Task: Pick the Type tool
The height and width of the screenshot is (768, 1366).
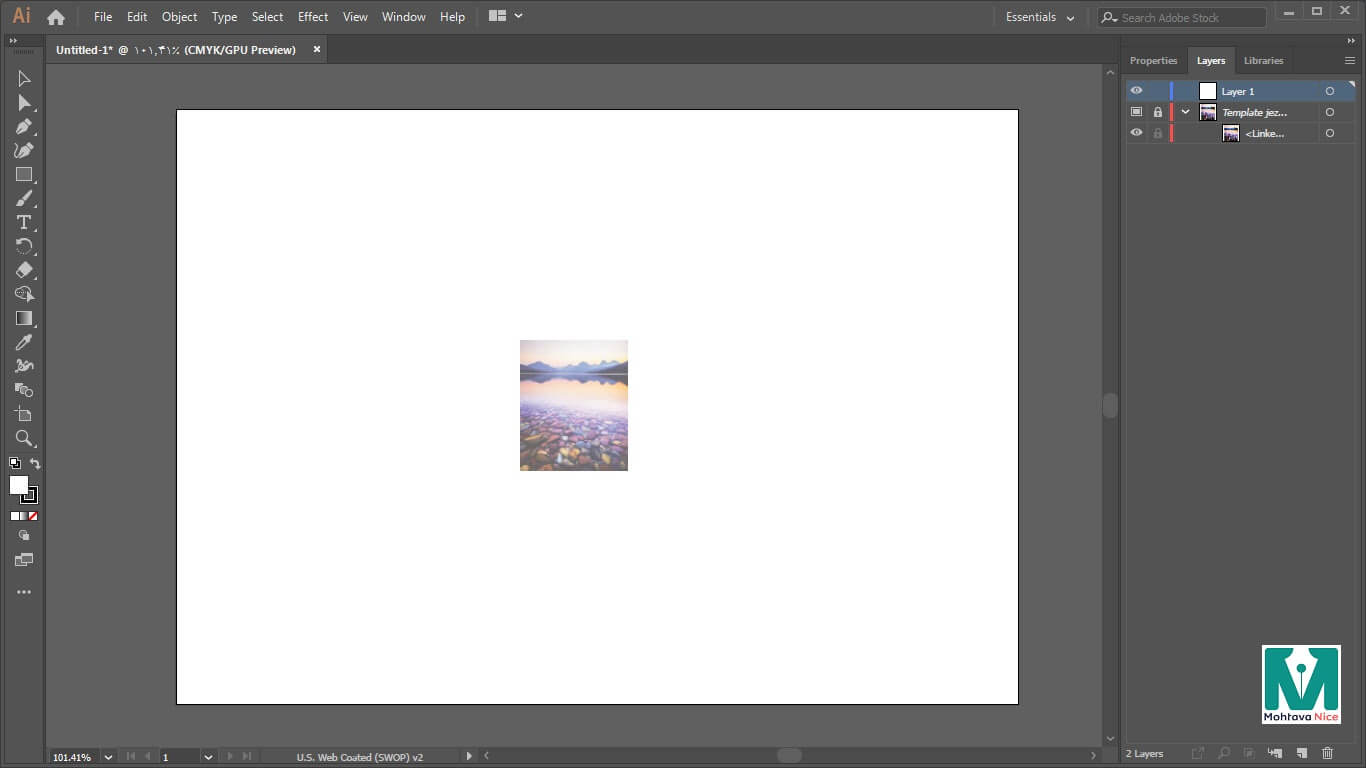Action: [24, 222]
